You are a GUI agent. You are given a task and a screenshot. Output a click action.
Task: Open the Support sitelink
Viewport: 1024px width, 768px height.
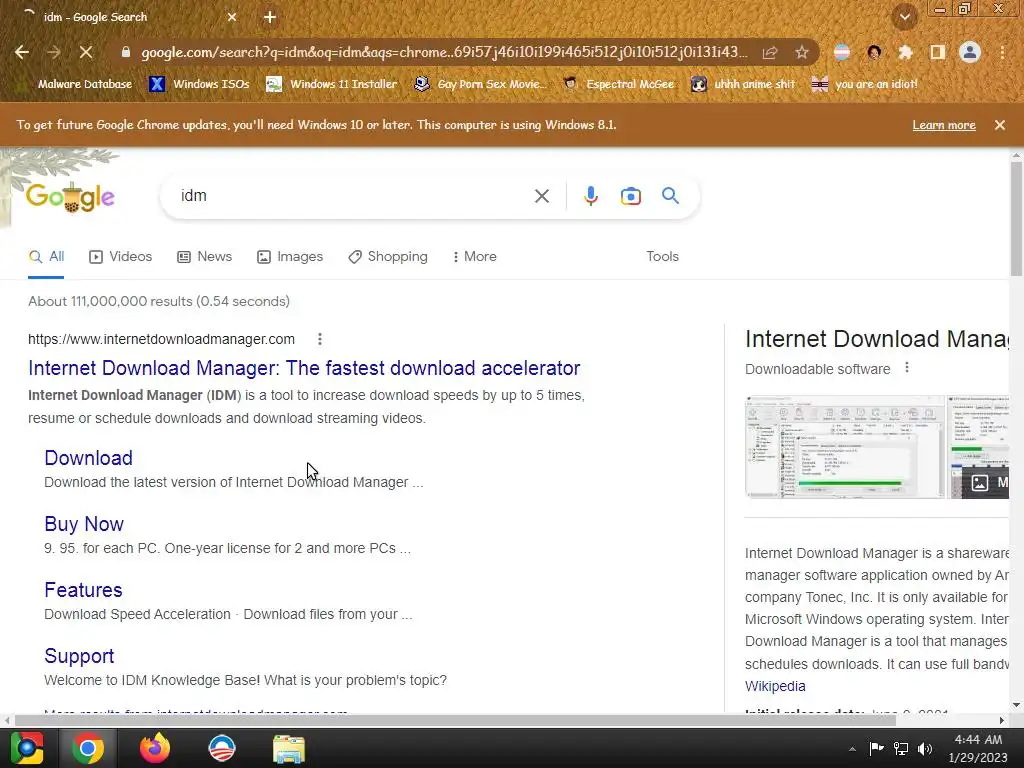pos(79,656)
